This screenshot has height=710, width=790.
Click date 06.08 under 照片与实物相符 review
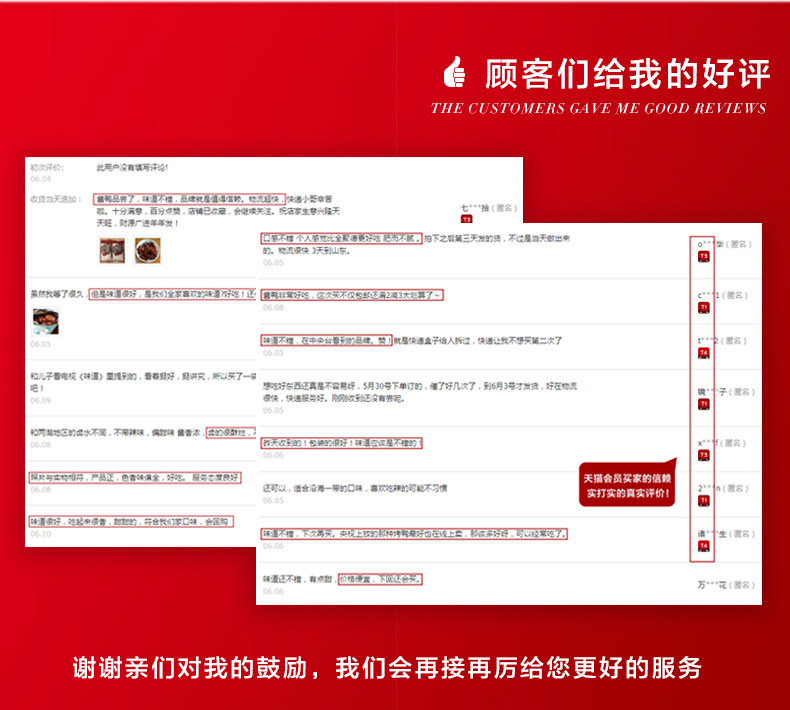[40, 489]
